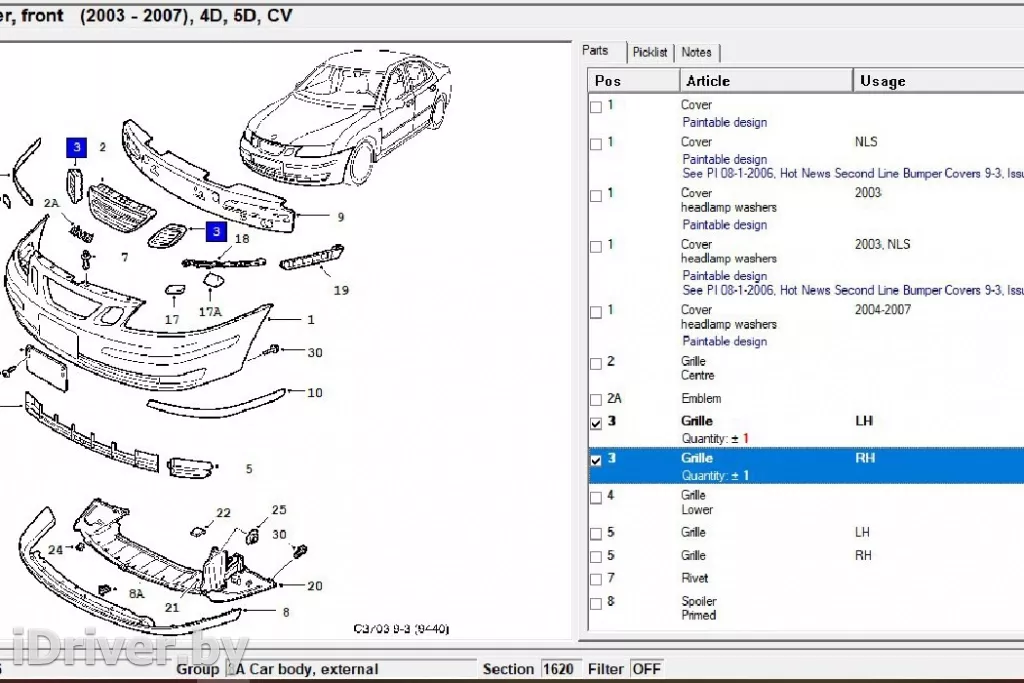Click callout number 21 in the diagram
This screenshot has width=1024, height=683.
172,608
